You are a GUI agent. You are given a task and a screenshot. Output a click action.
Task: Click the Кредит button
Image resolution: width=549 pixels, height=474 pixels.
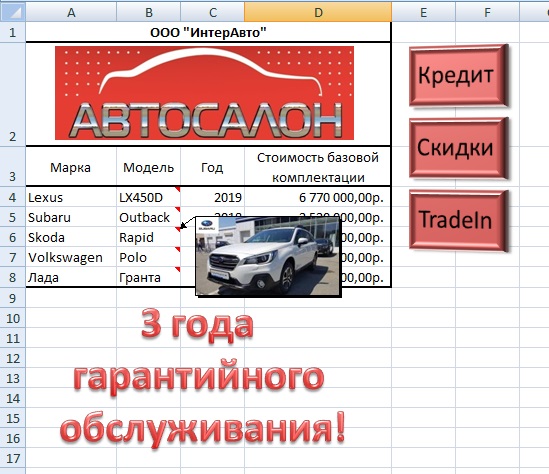pos(458,75)
